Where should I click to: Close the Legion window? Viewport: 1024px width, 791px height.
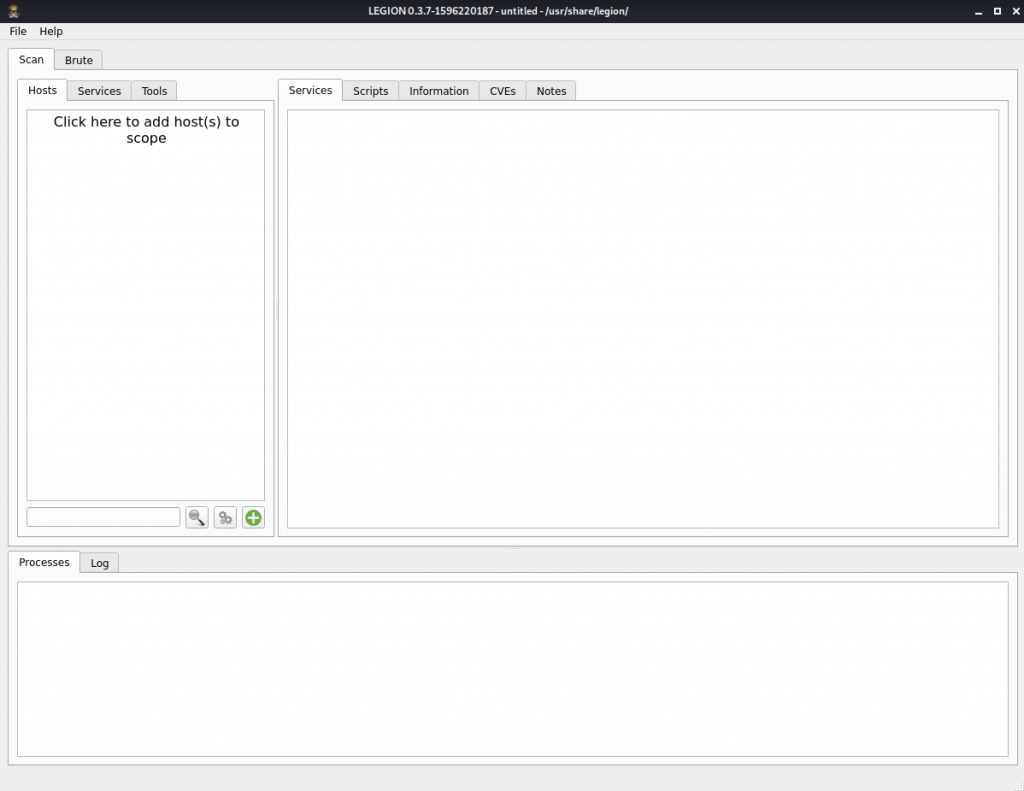tap(1016, 11)
